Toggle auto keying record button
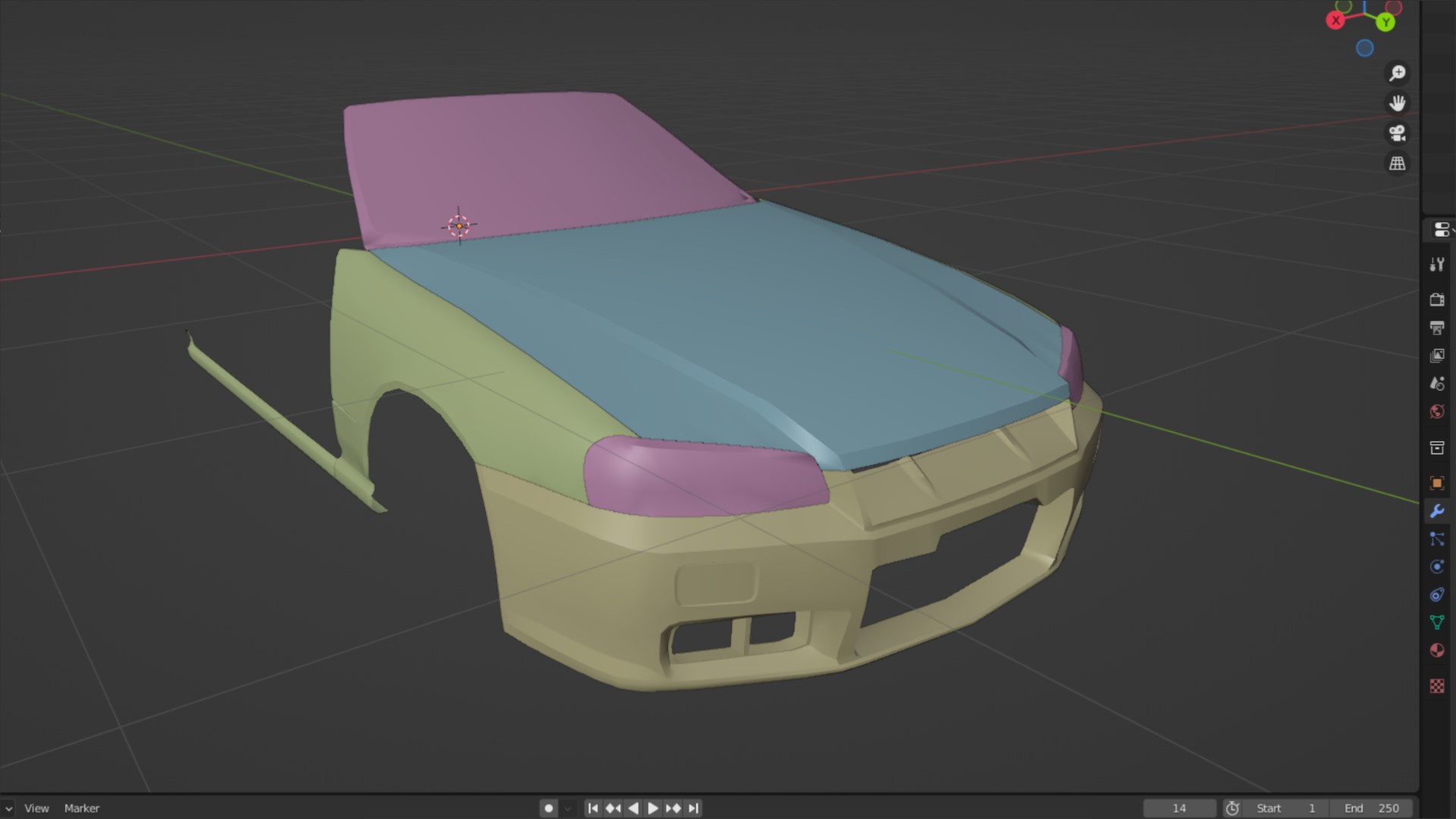The height and width of the screenshot is (819, 1456). click(x=549, y=808)
